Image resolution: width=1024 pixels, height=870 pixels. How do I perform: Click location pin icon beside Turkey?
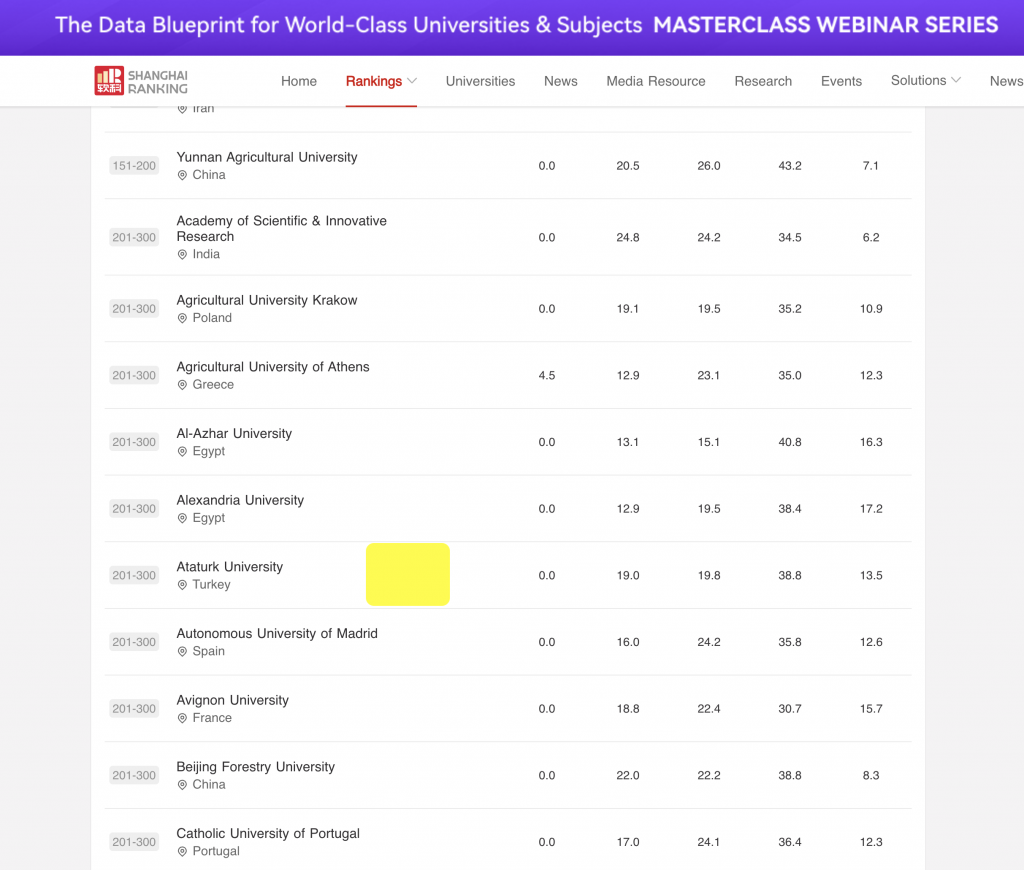tap(182, 585)
